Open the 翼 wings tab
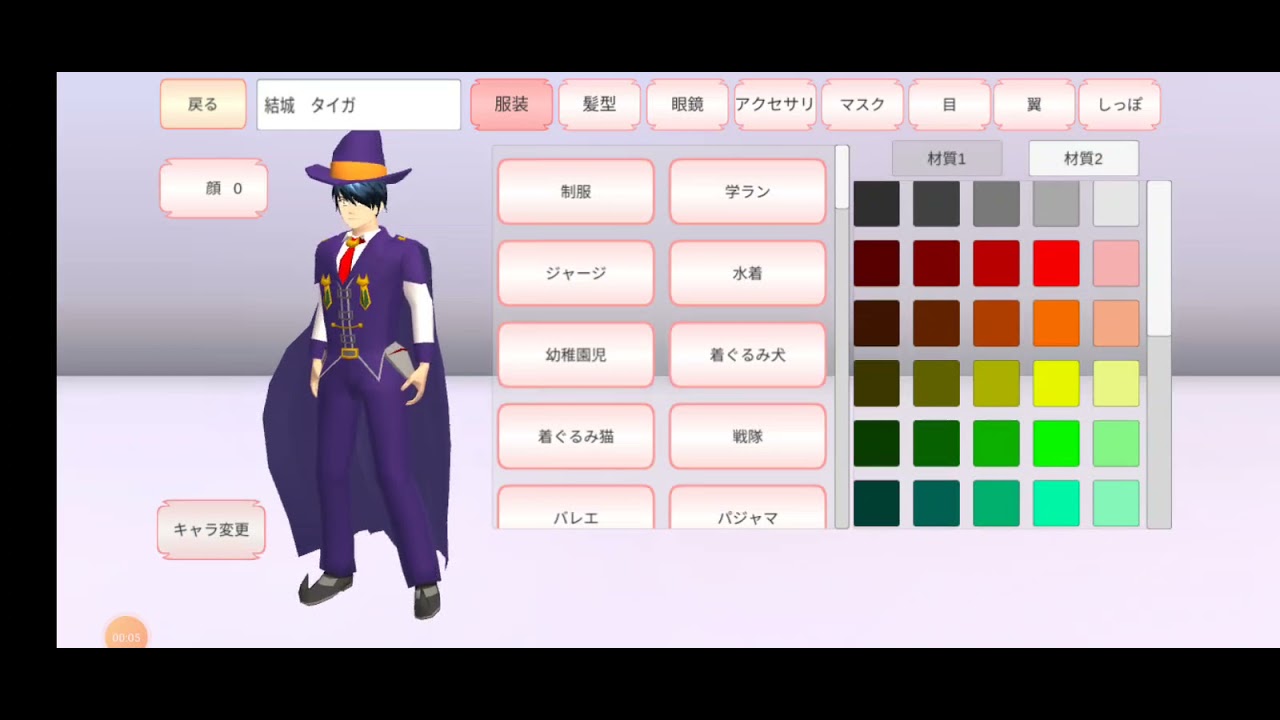 point(1034,104)
